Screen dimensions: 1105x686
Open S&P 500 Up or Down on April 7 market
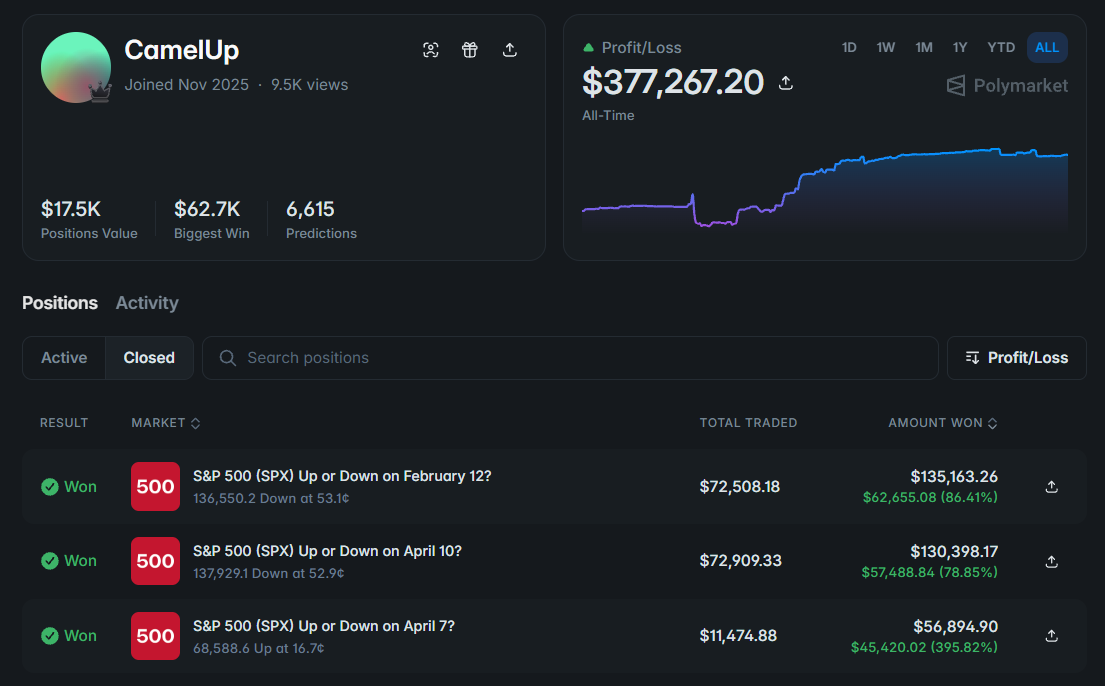[324, 626]
